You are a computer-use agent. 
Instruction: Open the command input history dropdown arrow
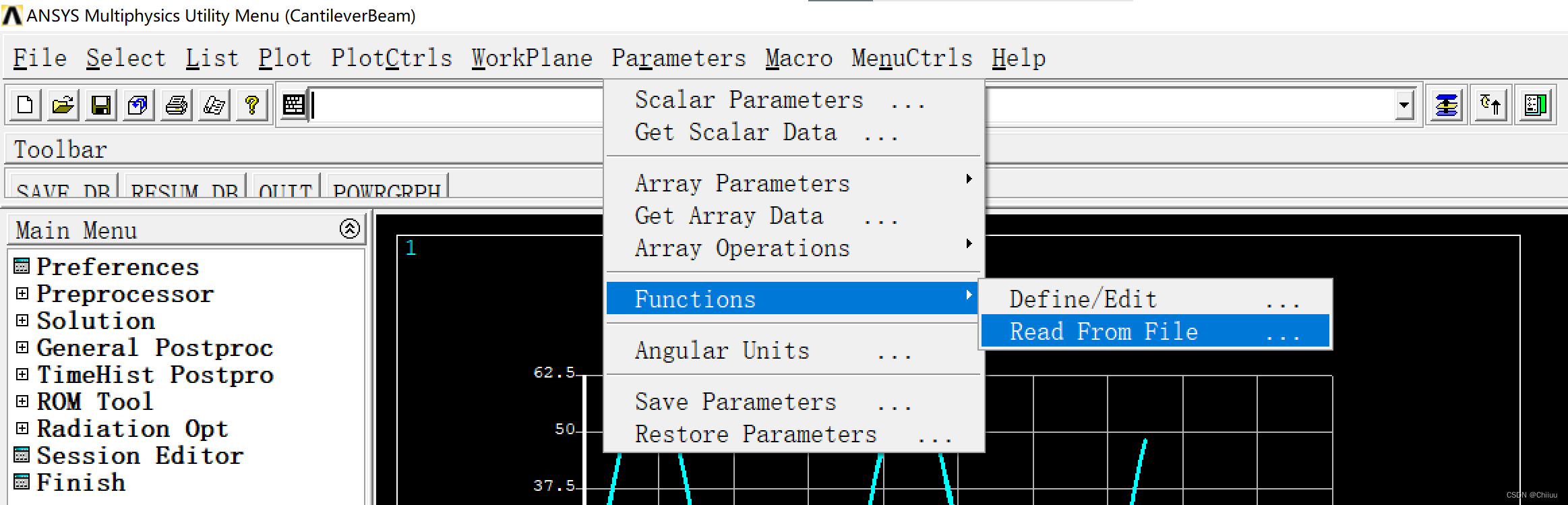1404,105
